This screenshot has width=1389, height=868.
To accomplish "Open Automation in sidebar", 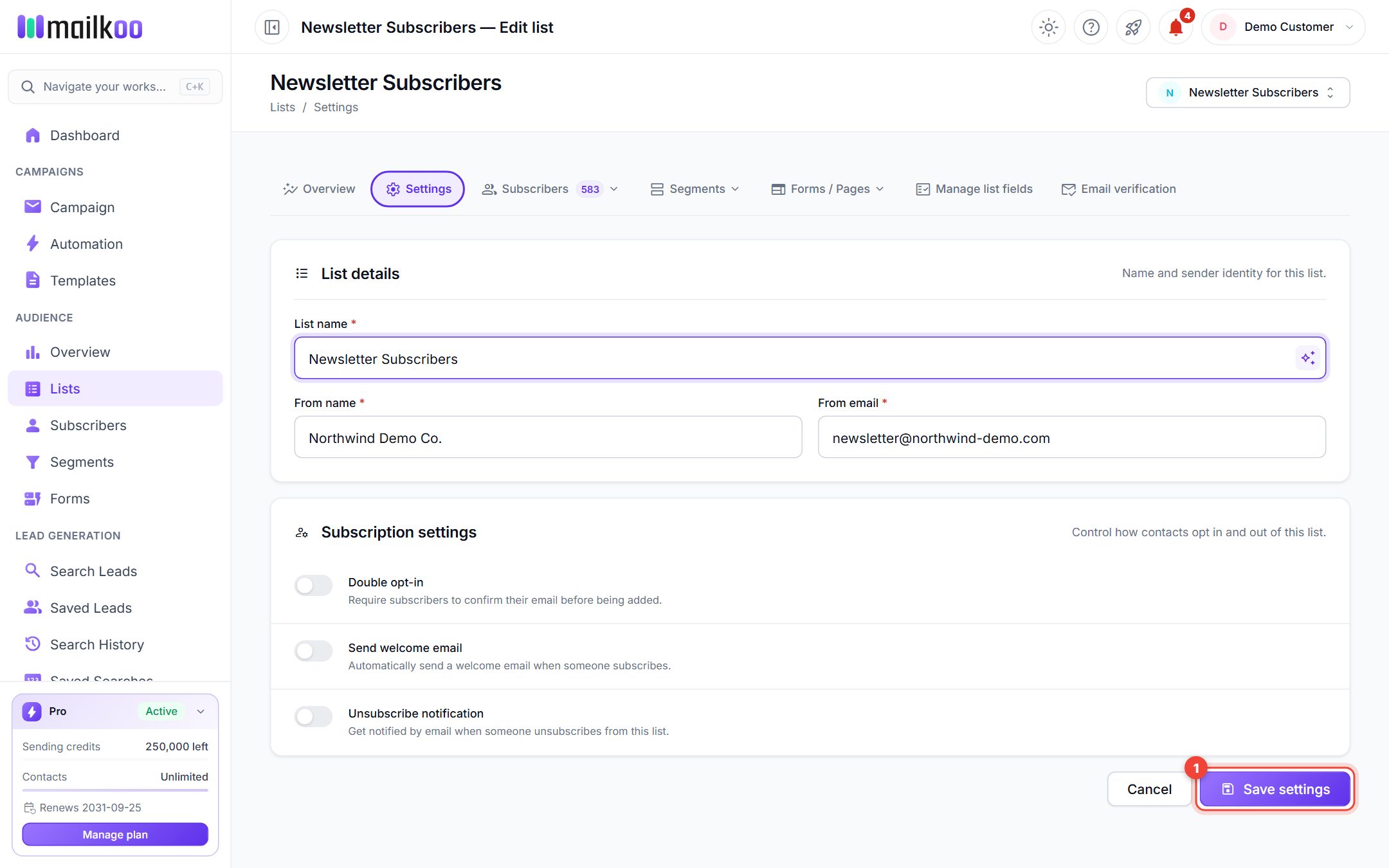I will click(115, 244).
